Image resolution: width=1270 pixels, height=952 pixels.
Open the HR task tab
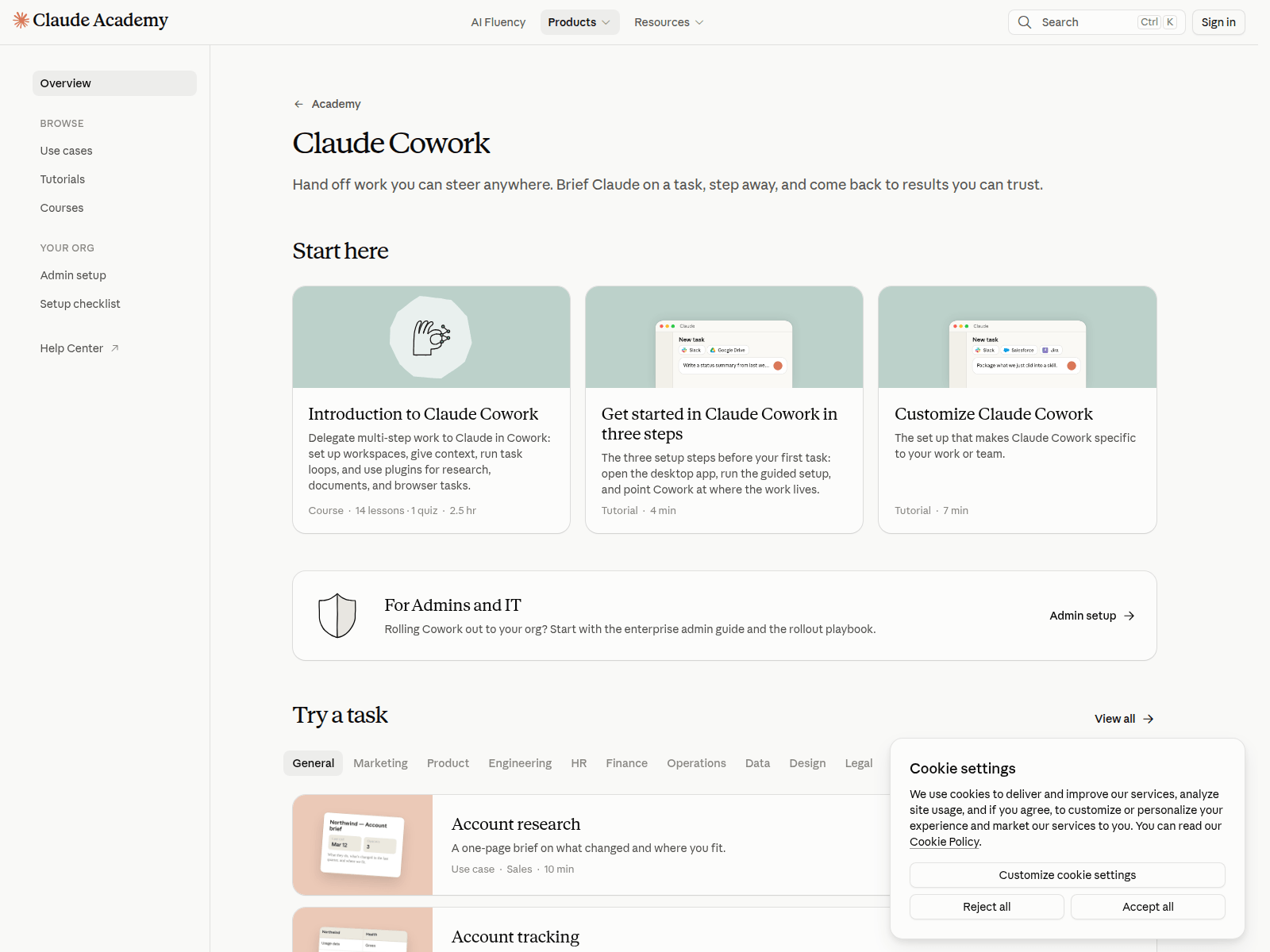(579, 763)
